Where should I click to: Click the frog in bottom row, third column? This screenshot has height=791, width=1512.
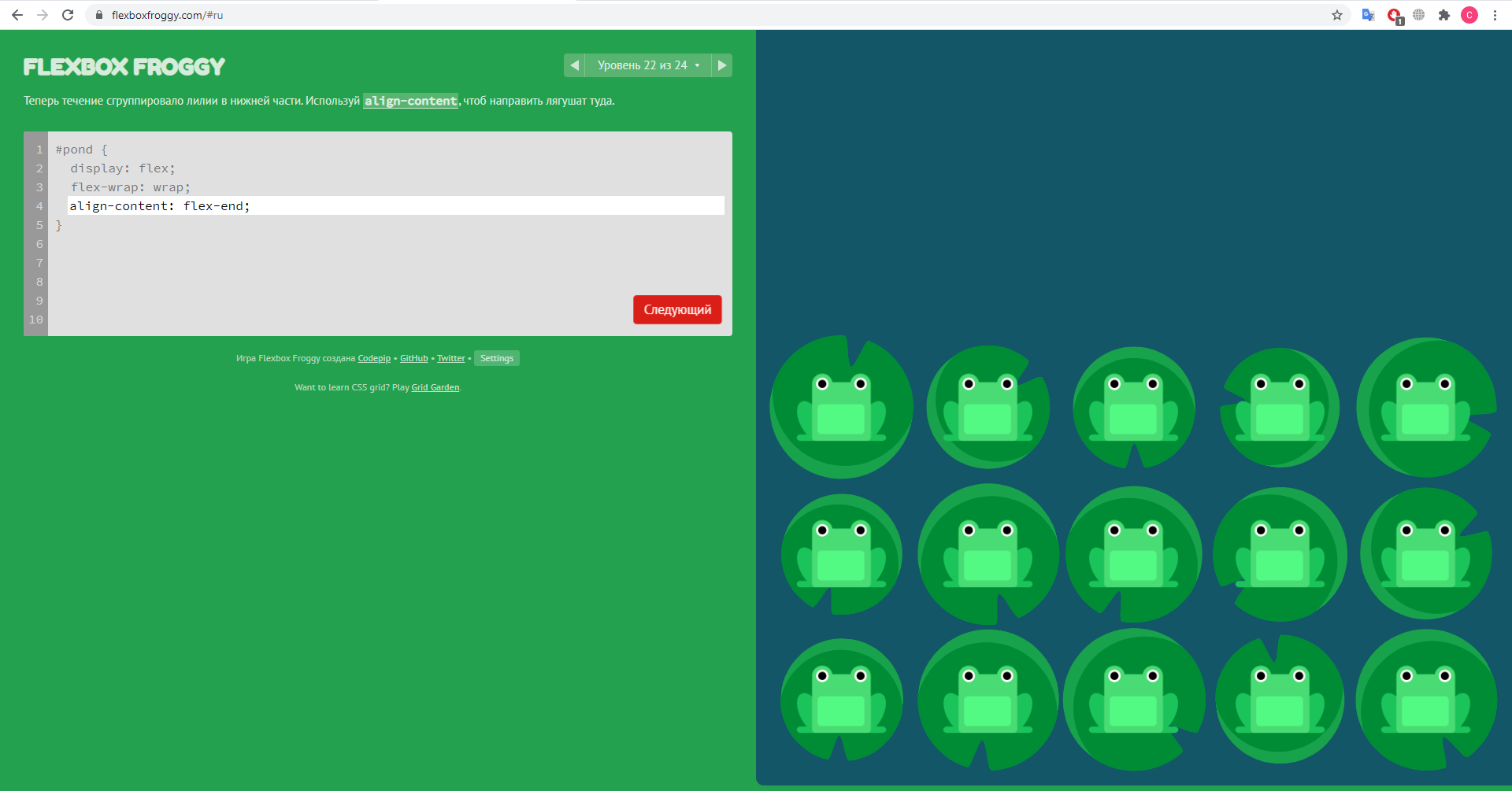pos(1133,700)
